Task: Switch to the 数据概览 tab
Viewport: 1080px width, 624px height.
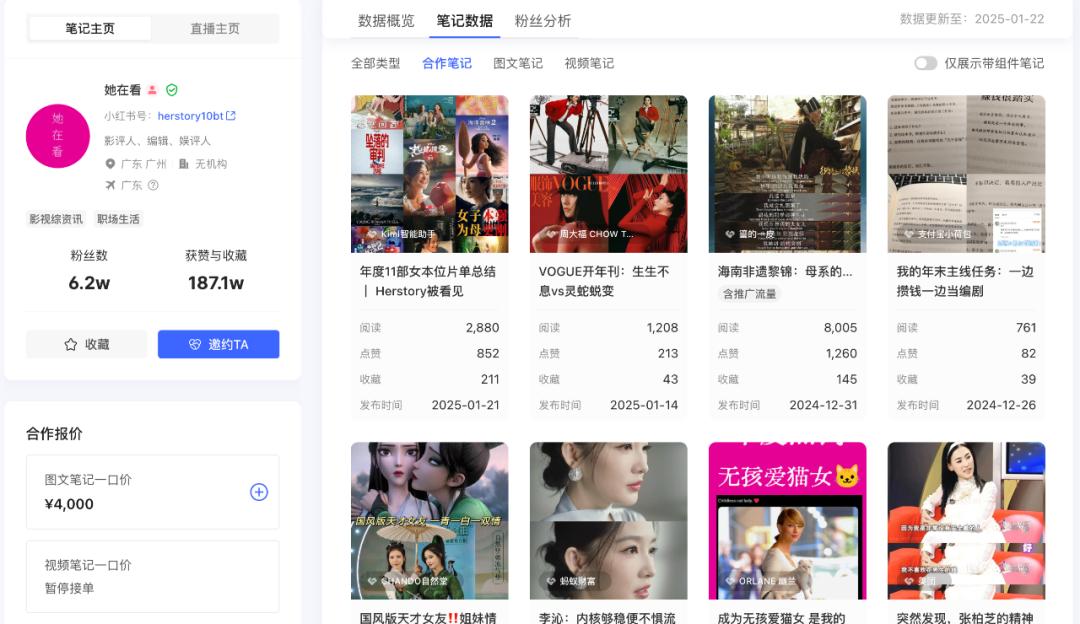Action: [x=386, y=20]
